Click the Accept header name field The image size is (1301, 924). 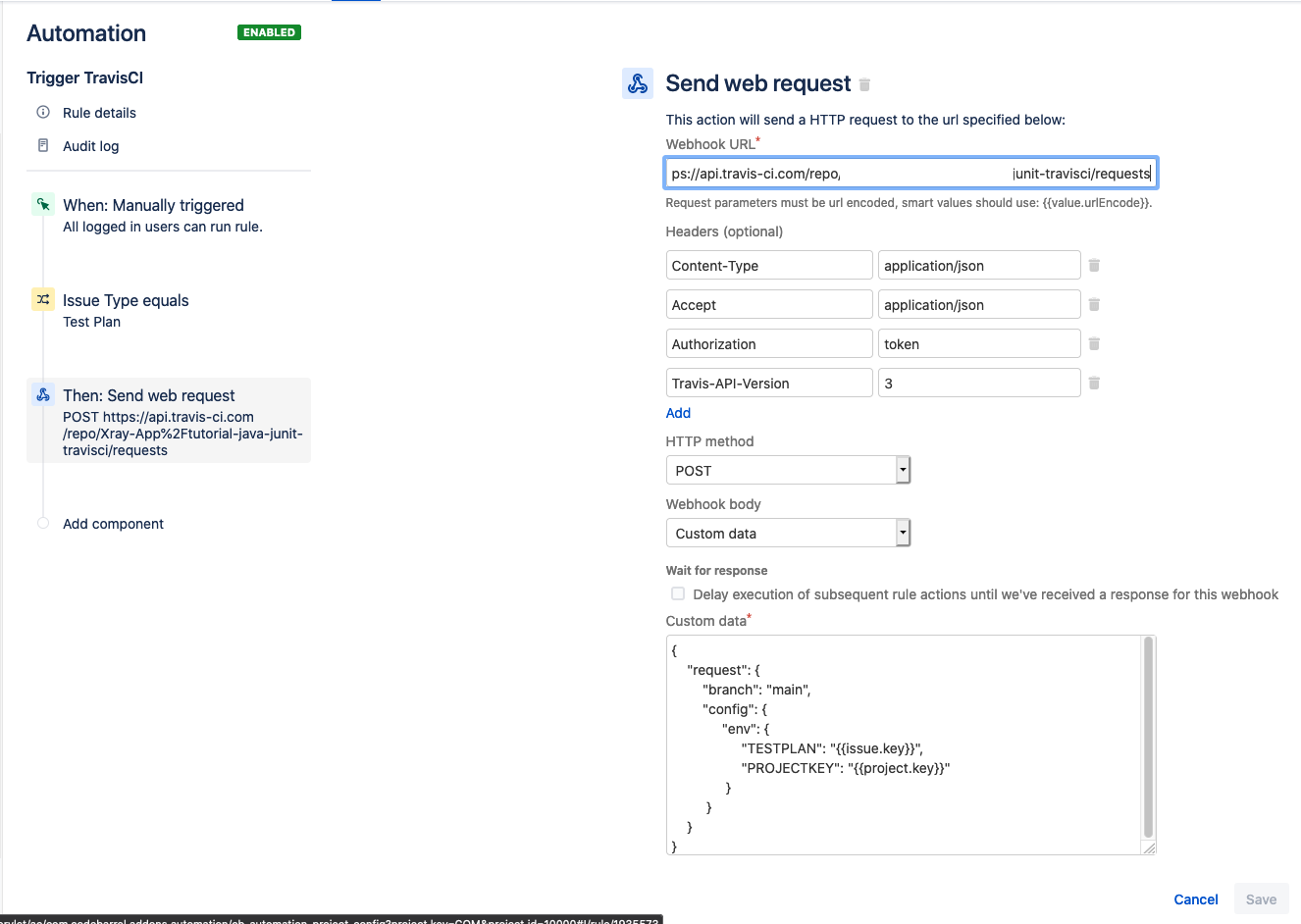coord(769,304)
